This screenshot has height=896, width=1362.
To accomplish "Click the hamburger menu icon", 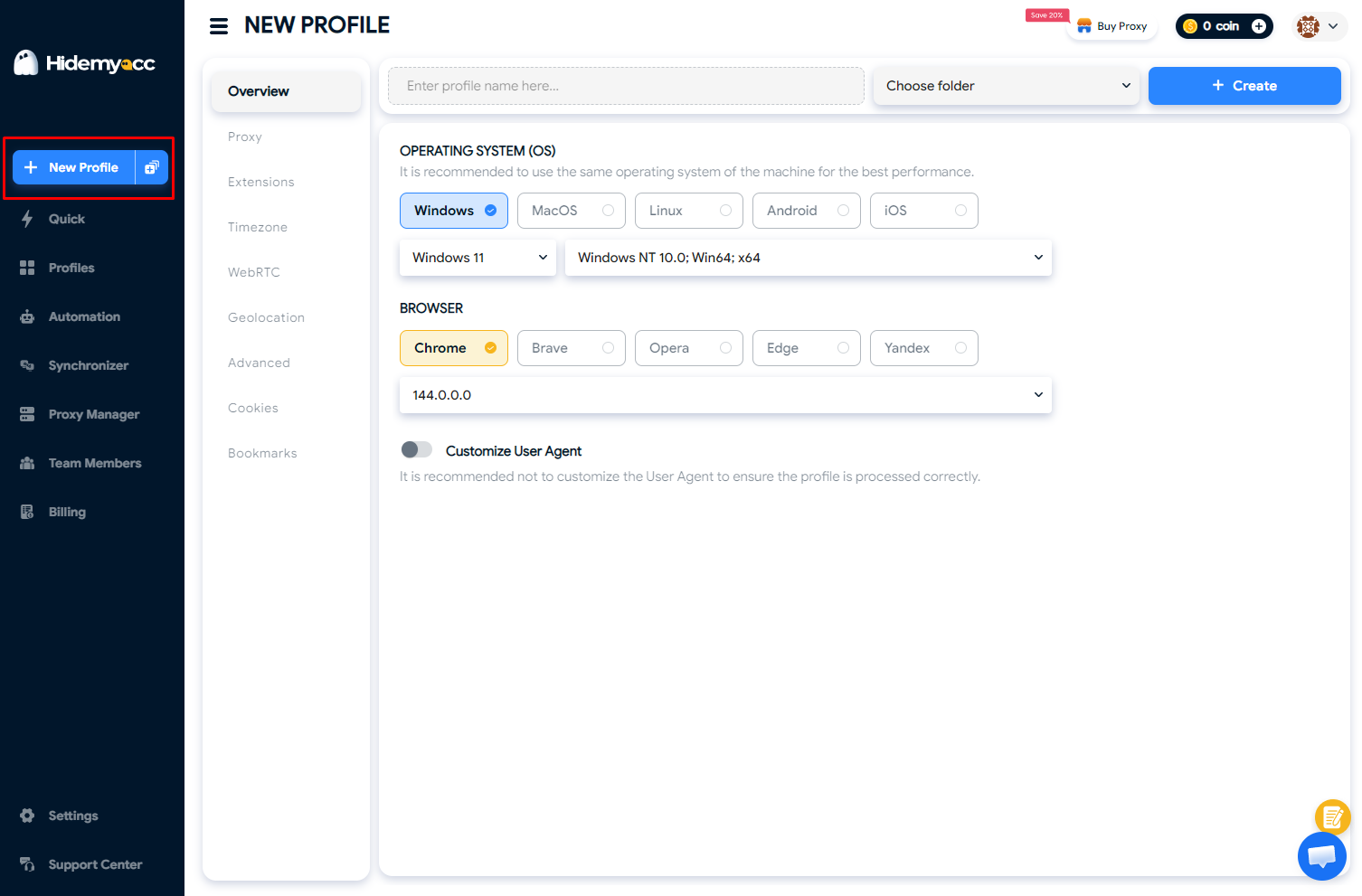I will (219, 26).
